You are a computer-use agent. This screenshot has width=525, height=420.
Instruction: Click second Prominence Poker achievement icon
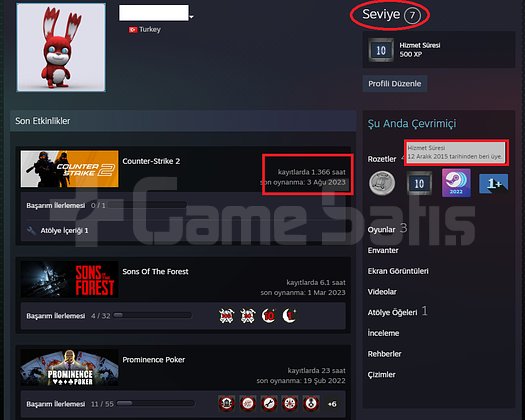point(248,404)
